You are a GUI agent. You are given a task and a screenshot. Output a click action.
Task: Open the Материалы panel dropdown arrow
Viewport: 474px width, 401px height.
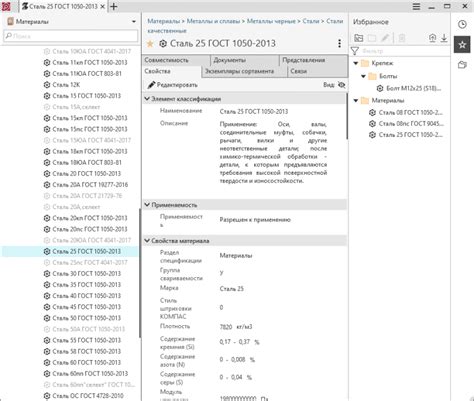(x=134, y=22)
